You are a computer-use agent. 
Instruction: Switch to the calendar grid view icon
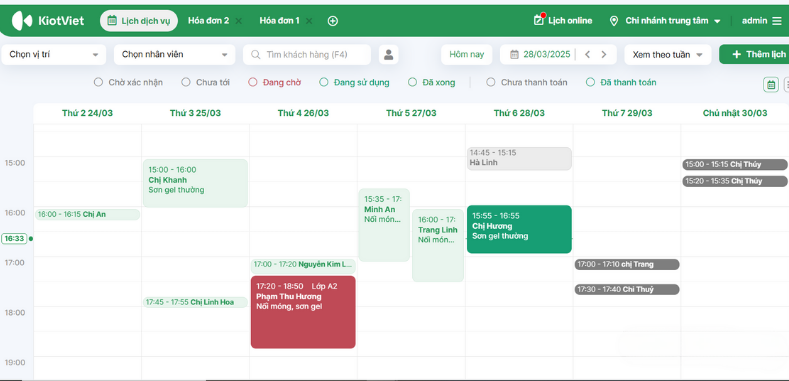pyautogui.click(x=771, y=84)
